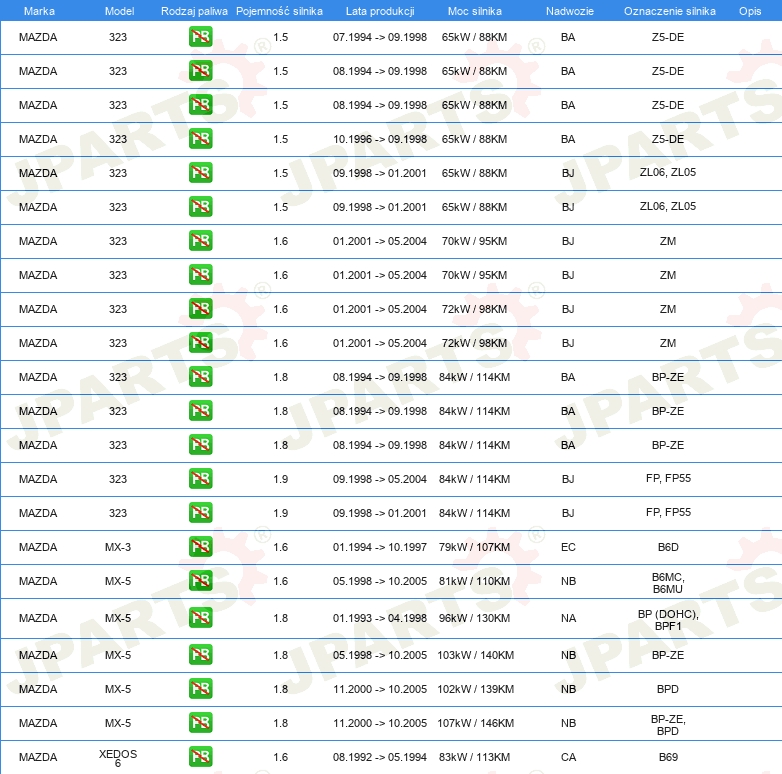Select the power cell '107kW / 146KM'
This screenshot has height=774, width=782.
coord(475,723)
